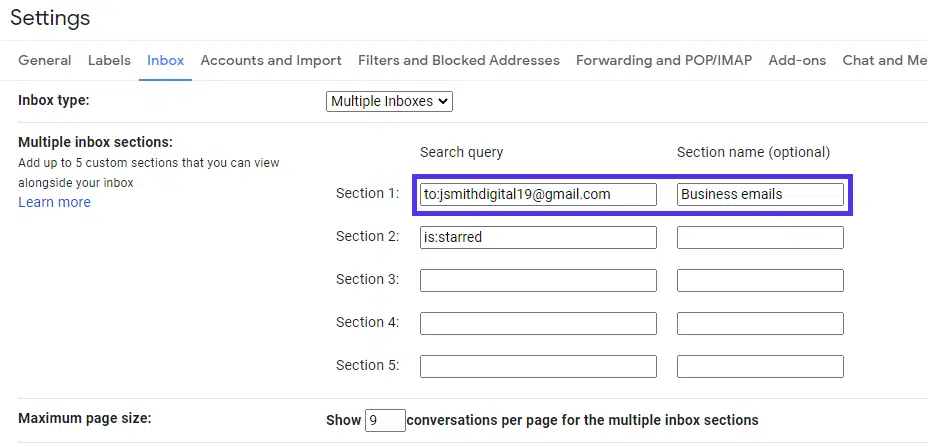Switch to the Add-ons tab
The image size is (928, 447).
pyautogui.click(x=797, y=60)
